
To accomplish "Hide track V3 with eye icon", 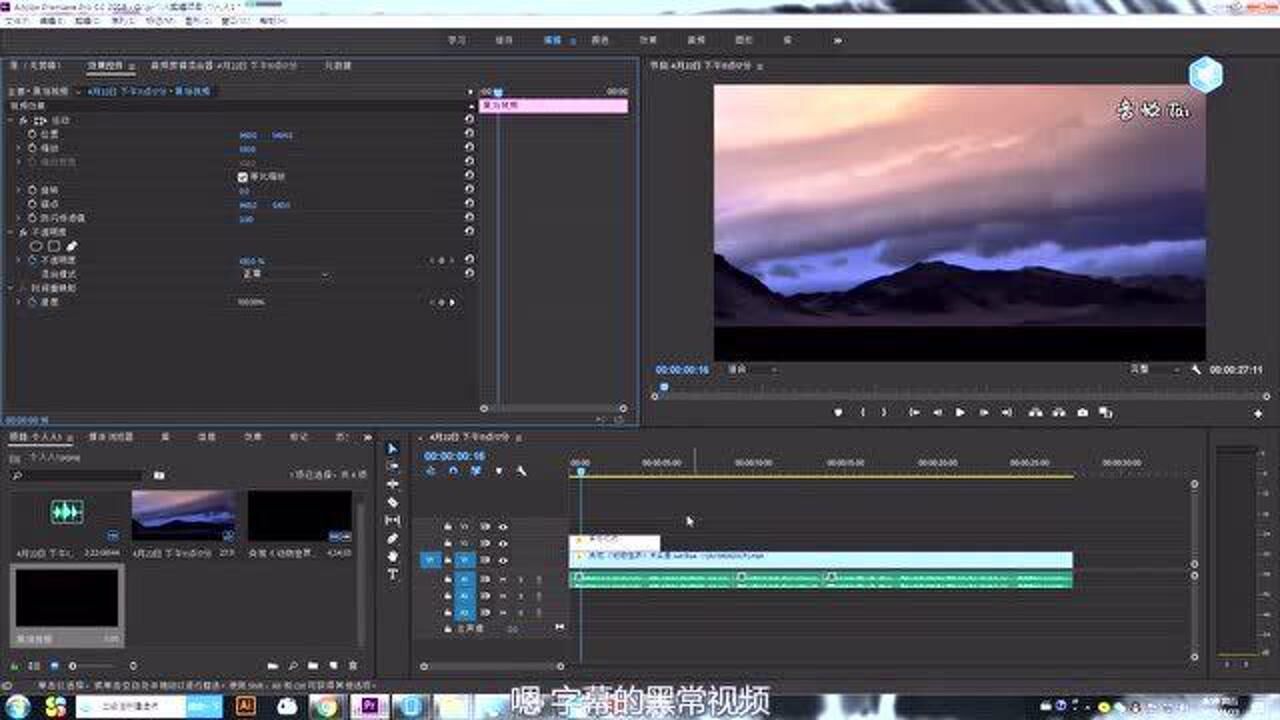I will click(x=503, y=526).
